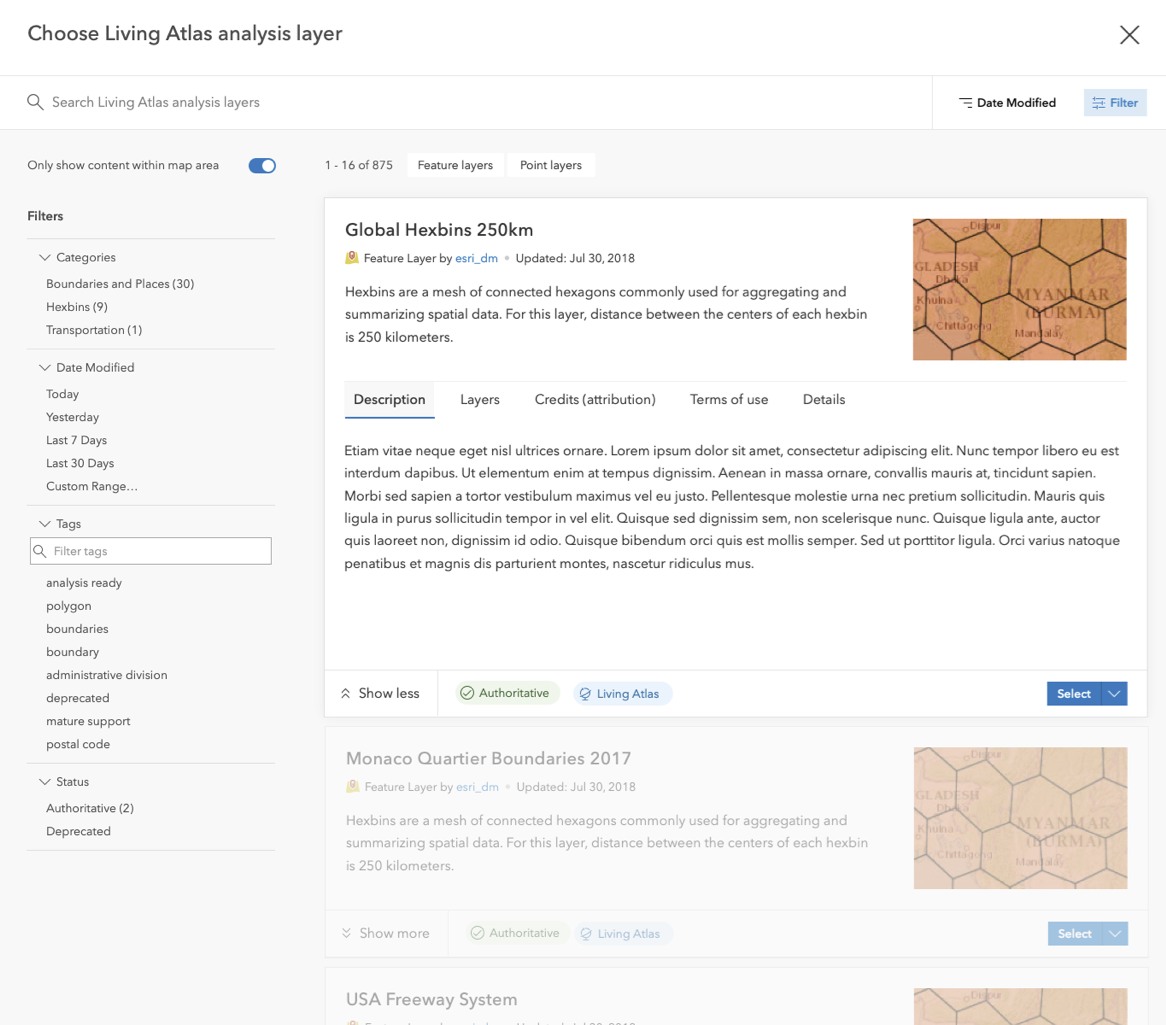Filter by Hexbins (9) category
This screenshot has height=1025, width=1166.
(x=77, y=307)
